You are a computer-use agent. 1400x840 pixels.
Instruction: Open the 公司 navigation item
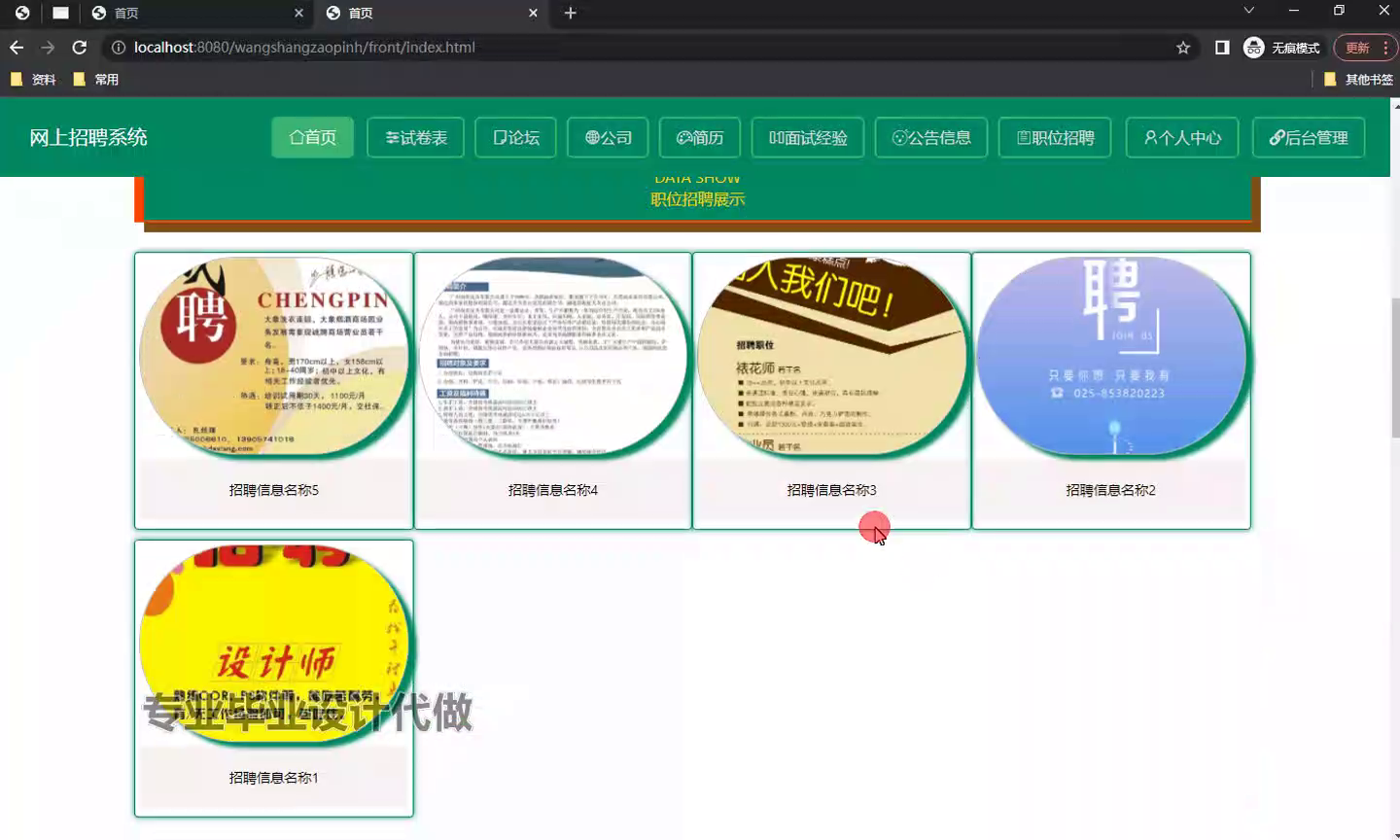(608, 137)
